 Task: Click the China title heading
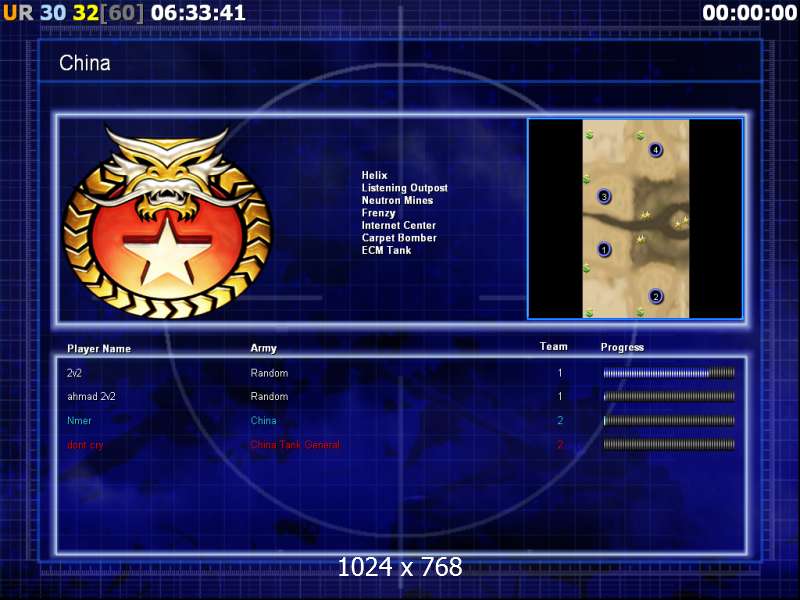[85, 63]
